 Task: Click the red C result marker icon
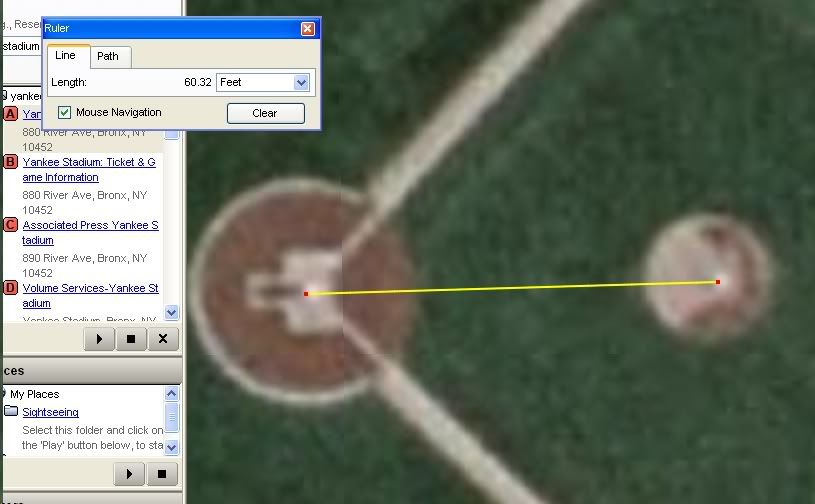[11, 225]
